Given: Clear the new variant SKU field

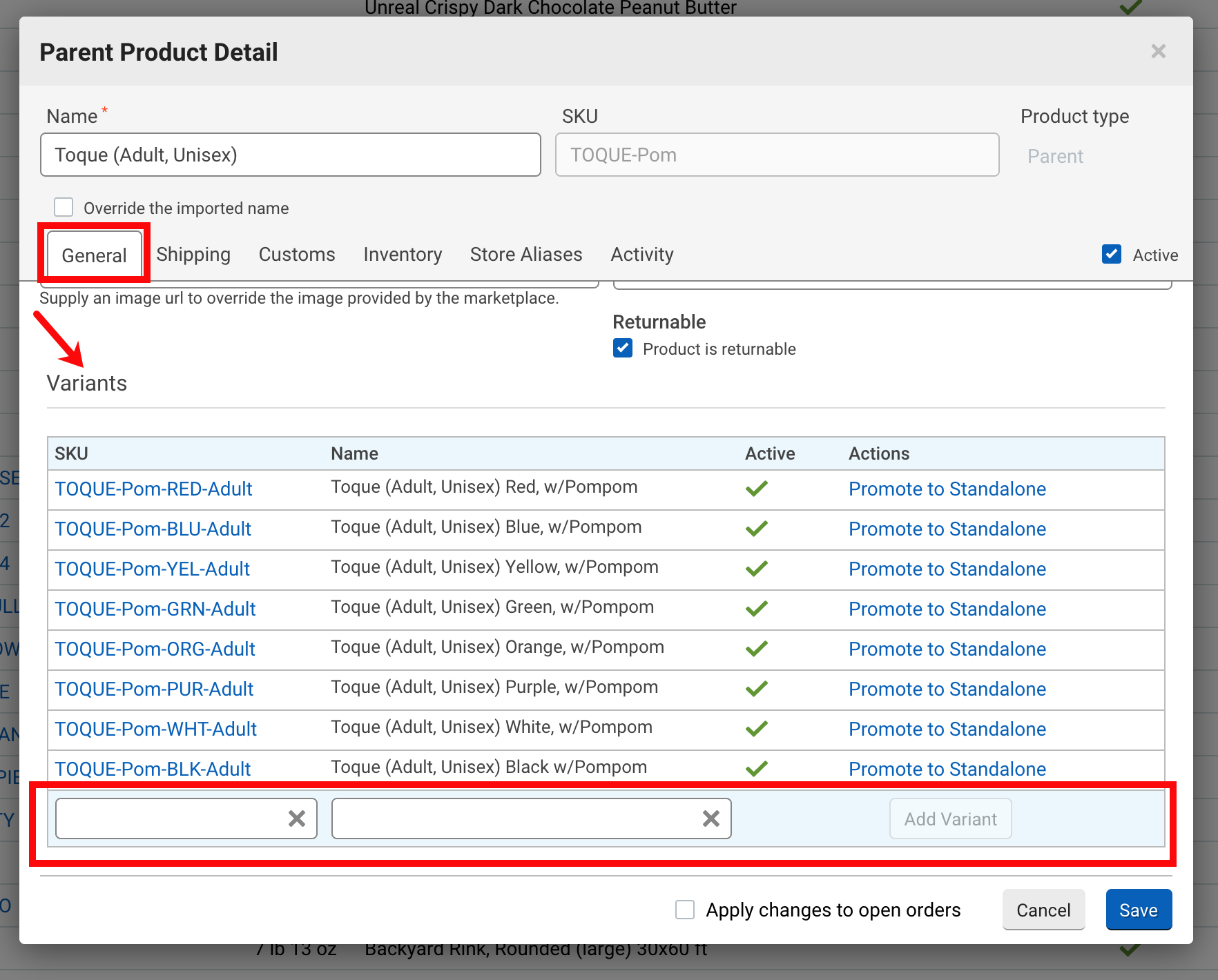Looking at the screenshot, I should tap(297, 819).
